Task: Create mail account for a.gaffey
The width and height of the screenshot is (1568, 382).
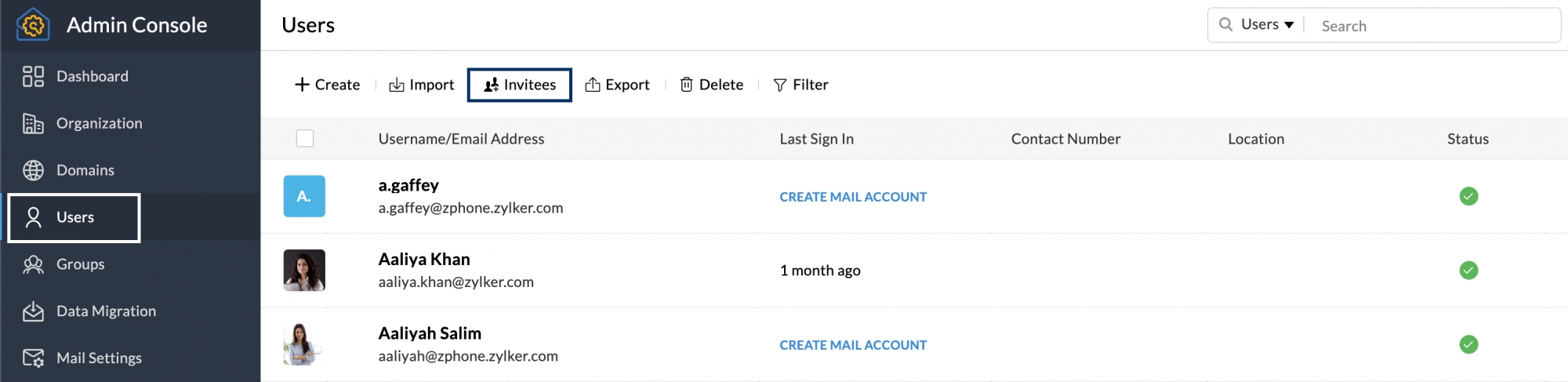Action: (x=853, y=197)
